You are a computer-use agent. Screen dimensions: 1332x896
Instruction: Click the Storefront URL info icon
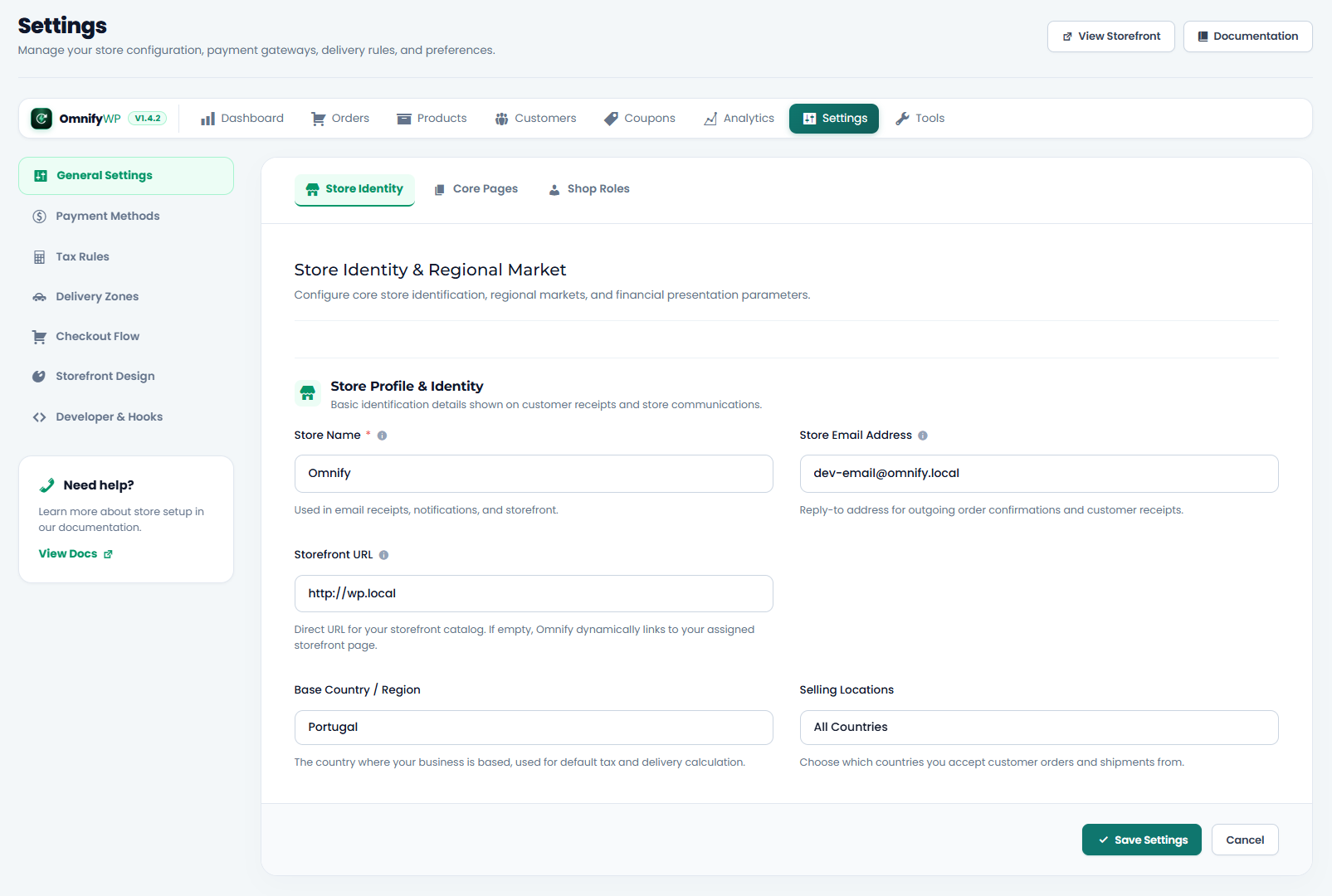click(x=383, y=555)
